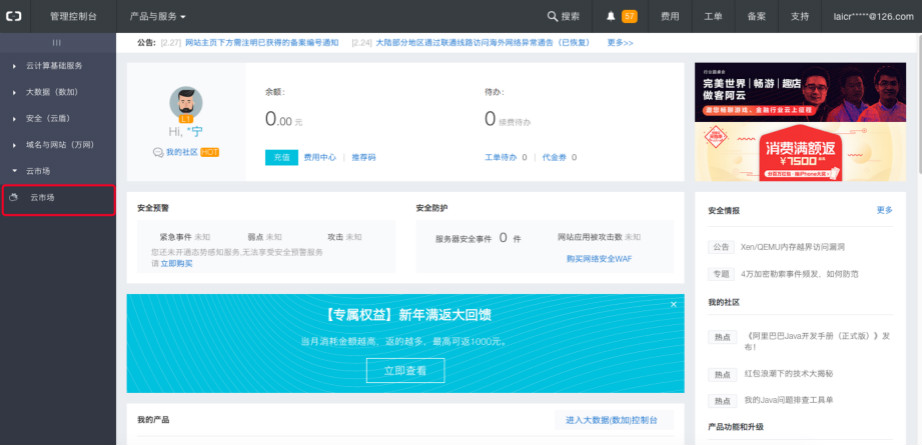Open the 费用 menu in top bar

point(670,16)
